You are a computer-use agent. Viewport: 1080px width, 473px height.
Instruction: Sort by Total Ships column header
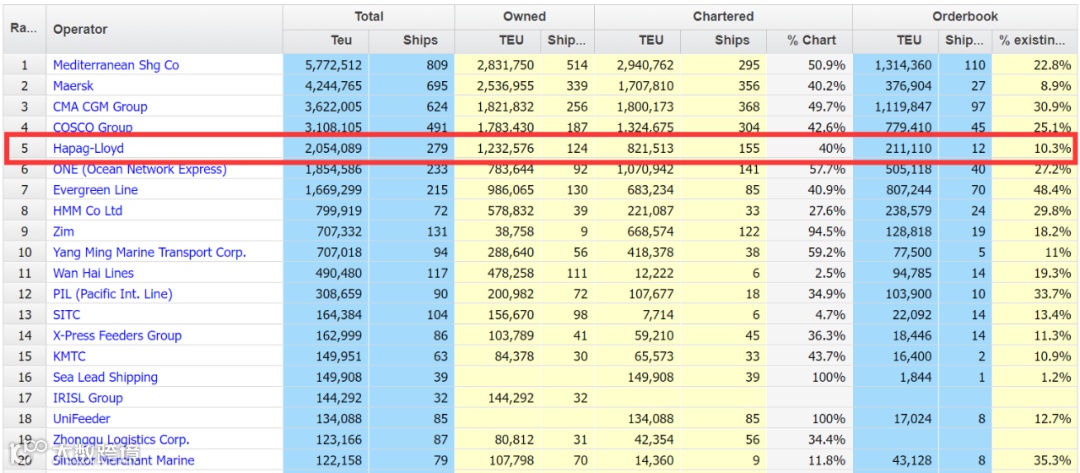[x=411, y=41]
